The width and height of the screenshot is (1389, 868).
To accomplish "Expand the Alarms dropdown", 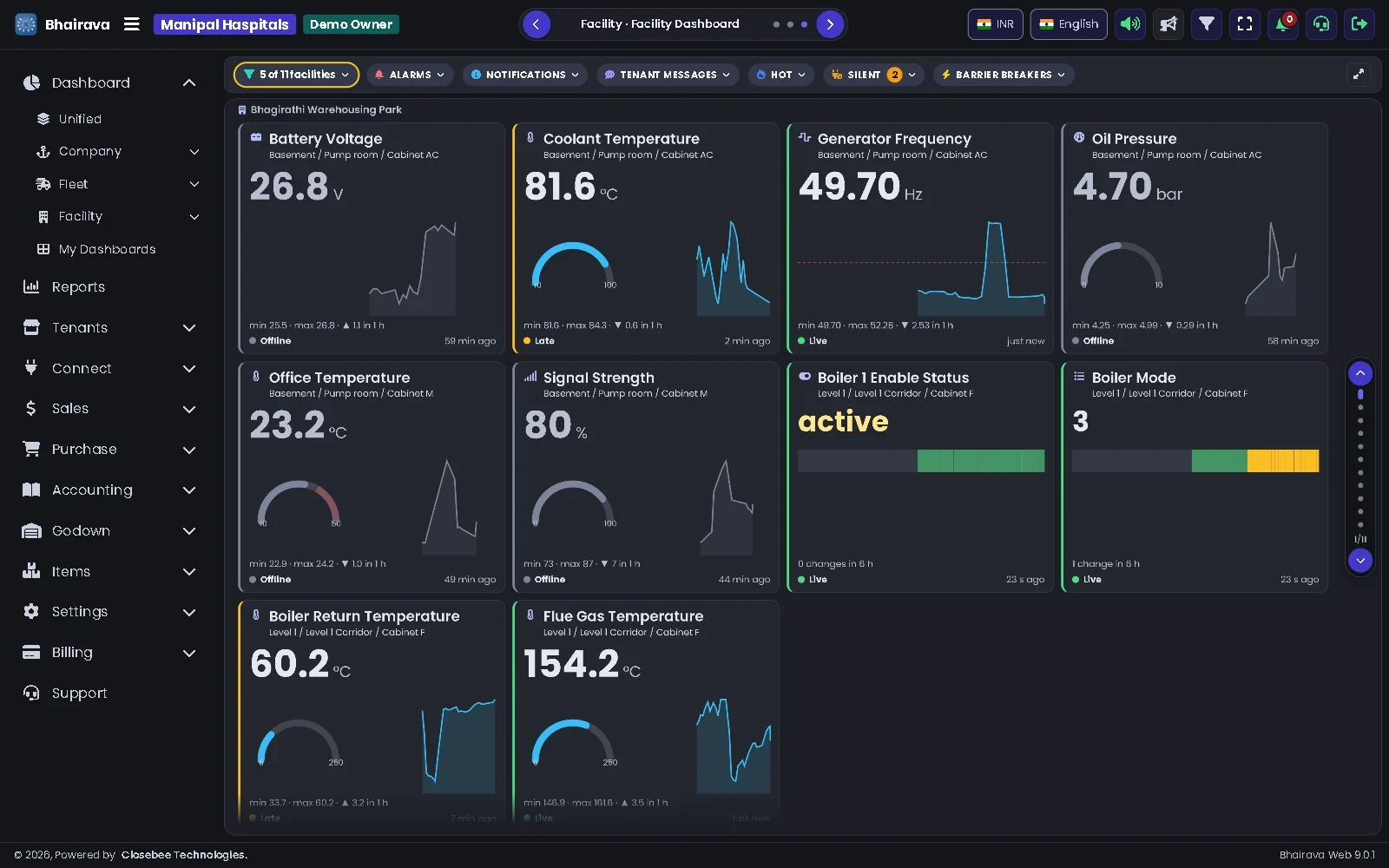I will (x=411, y=75).
